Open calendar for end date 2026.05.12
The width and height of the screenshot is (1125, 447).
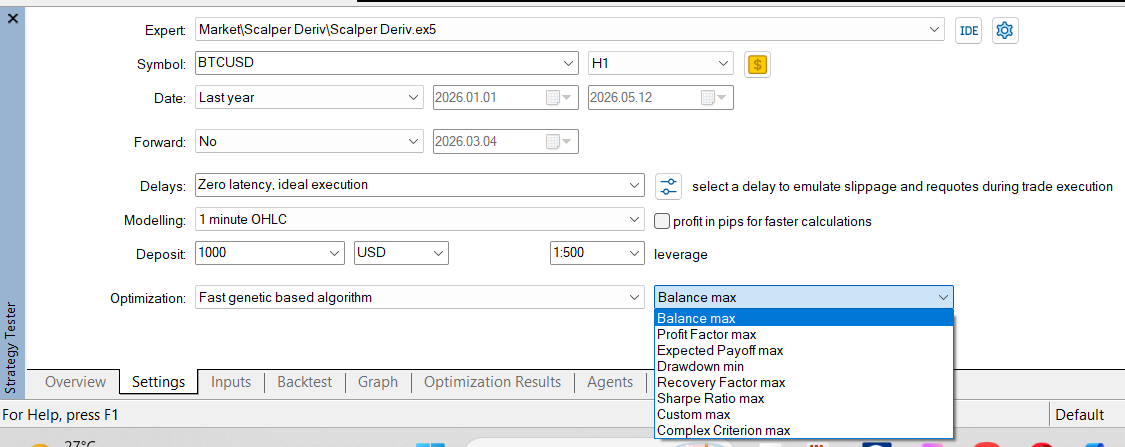click(x=713, y=98)
